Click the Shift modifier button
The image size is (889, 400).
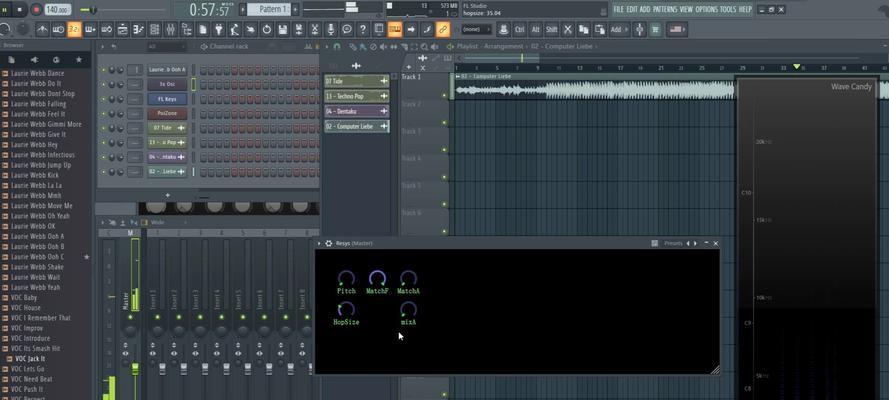click(551, 29)
